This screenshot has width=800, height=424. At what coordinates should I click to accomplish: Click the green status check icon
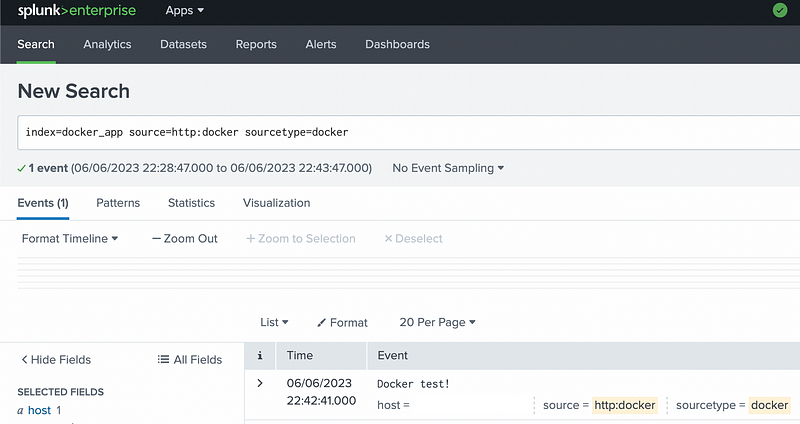(779, 10)
